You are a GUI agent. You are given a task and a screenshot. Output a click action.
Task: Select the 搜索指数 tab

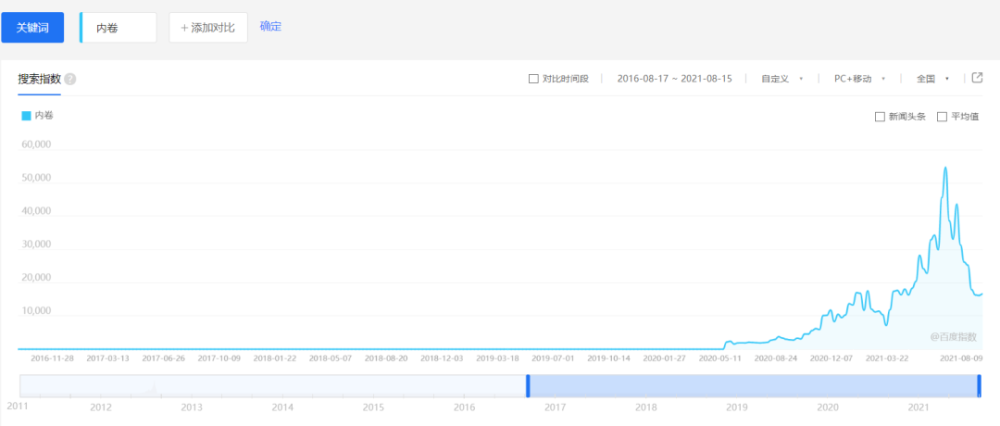39,79
